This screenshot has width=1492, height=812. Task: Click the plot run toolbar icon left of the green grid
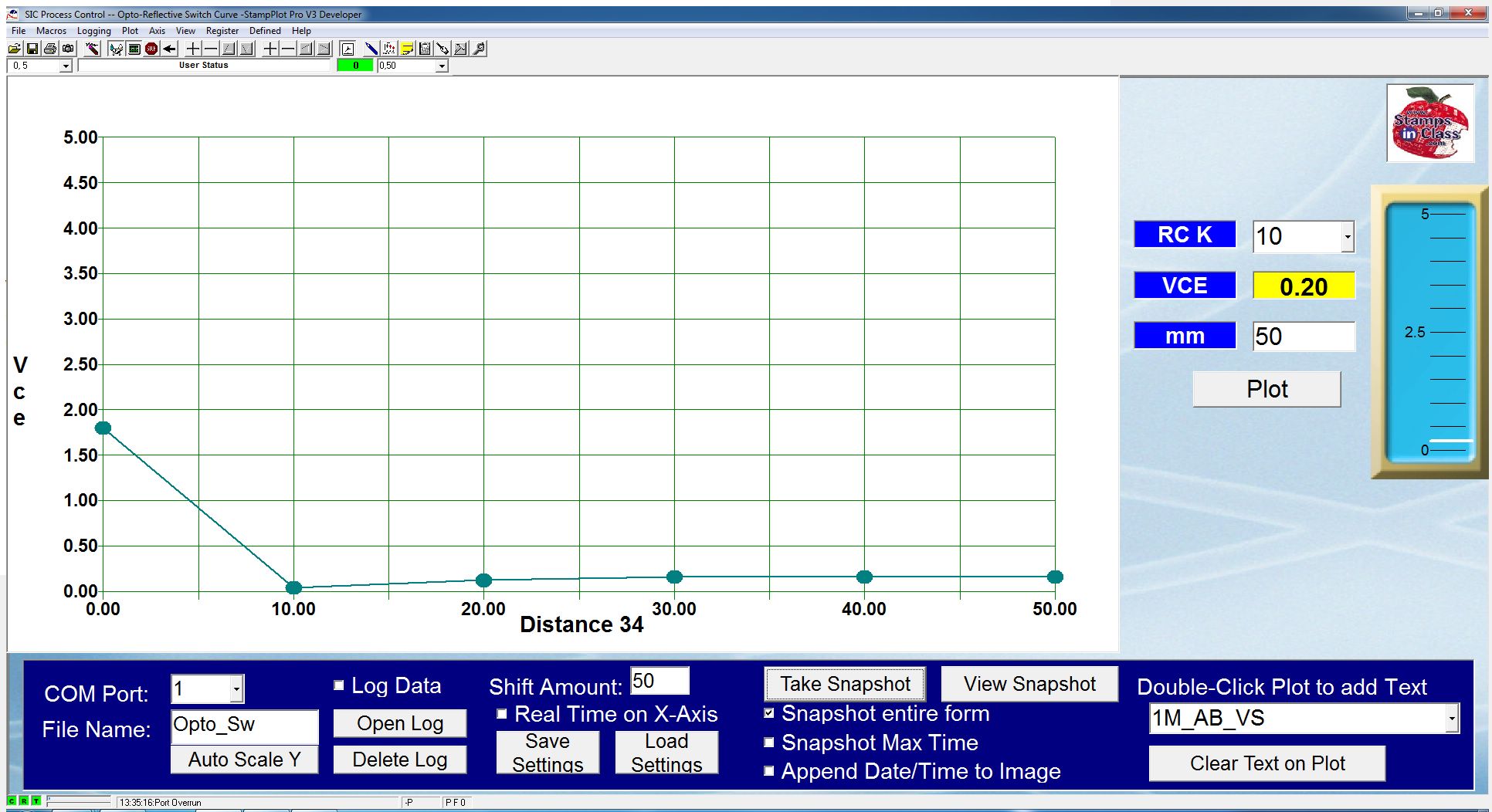pyautogui.click(x=117, y=49)
